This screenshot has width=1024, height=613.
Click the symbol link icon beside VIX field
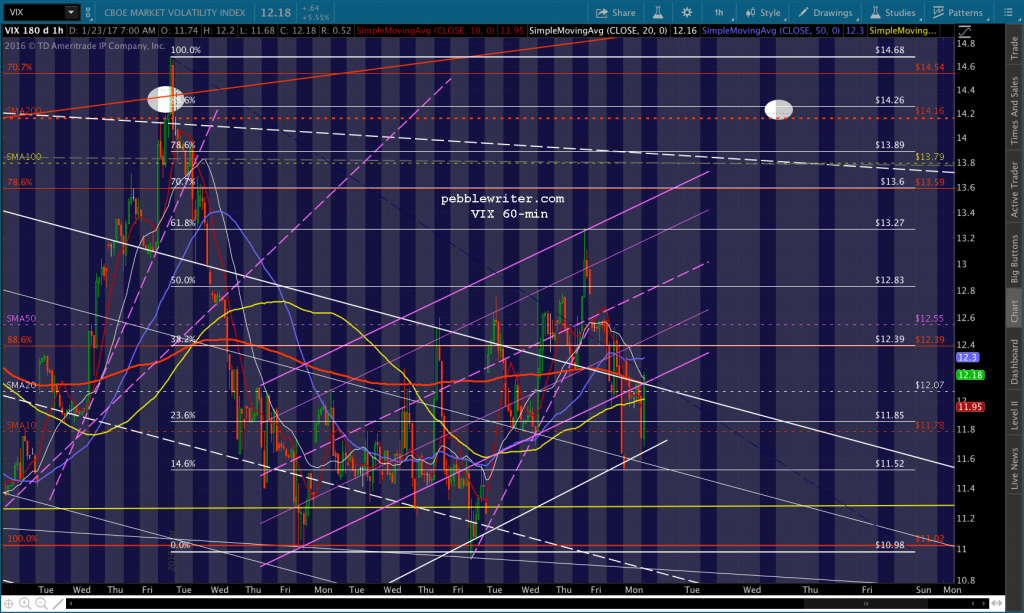click(x=88, y=12)
